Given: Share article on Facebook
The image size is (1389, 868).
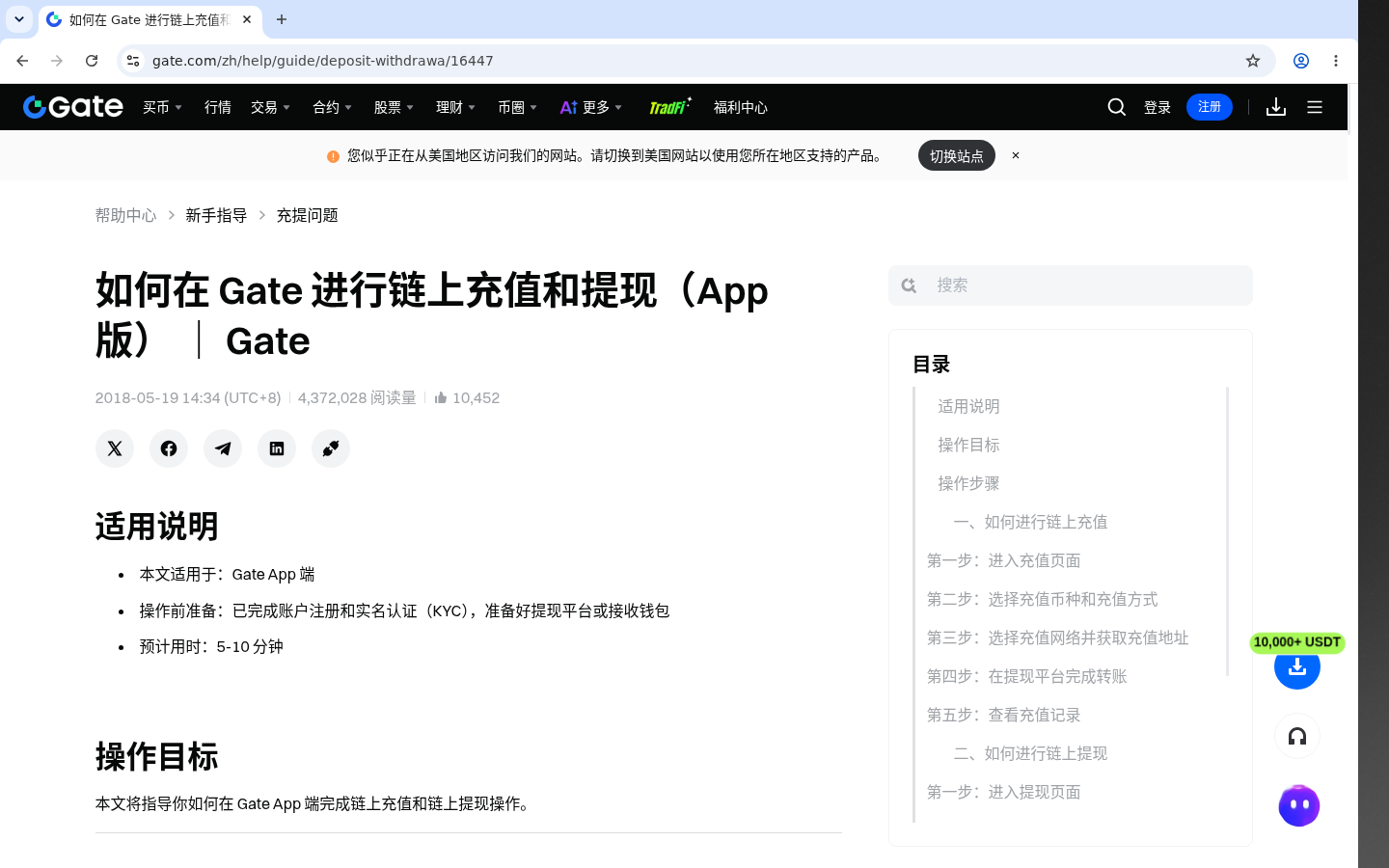Looking at the screenshot, I should [169, 448].
